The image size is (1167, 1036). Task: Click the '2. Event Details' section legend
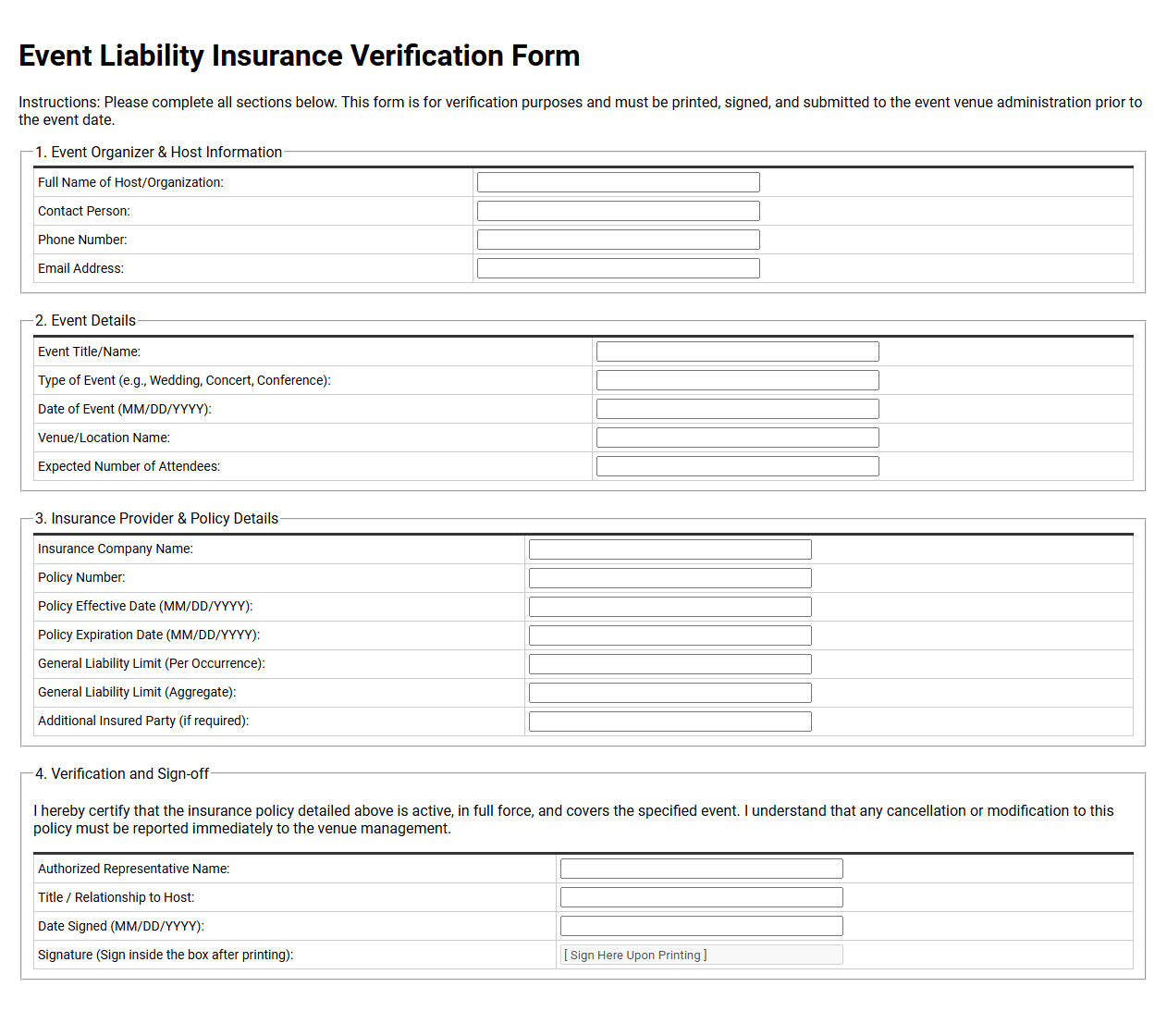click(85, 320)
